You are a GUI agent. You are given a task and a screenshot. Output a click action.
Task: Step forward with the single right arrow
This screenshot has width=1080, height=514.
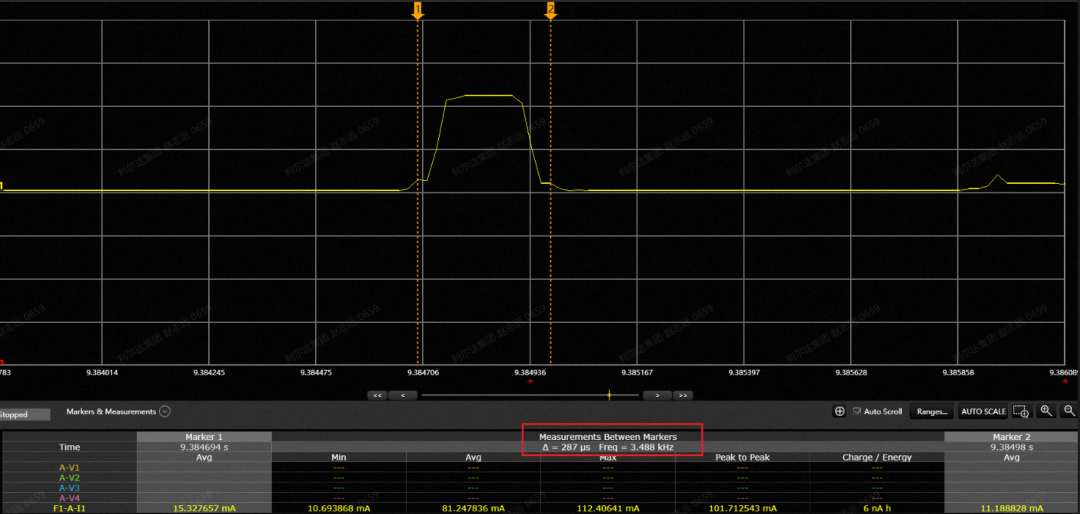657,396
